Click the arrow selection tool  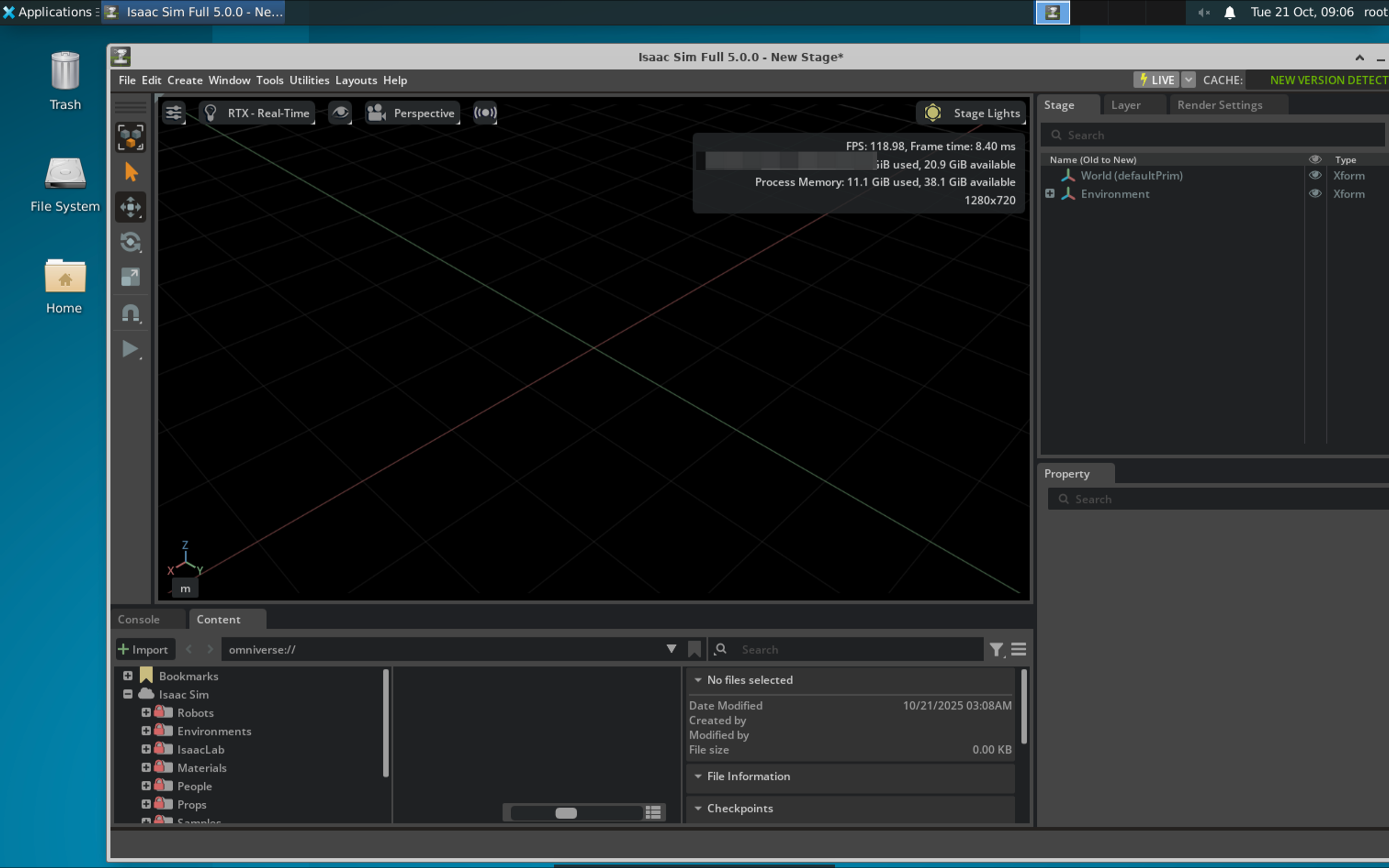click(x=130, y=172)
